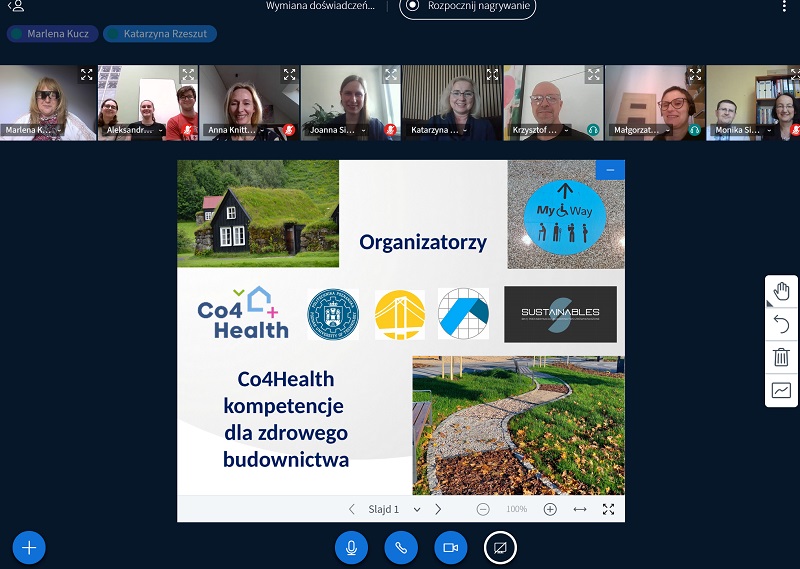
Task: Toggle screen sharing button
Action: tap(501, 548)
